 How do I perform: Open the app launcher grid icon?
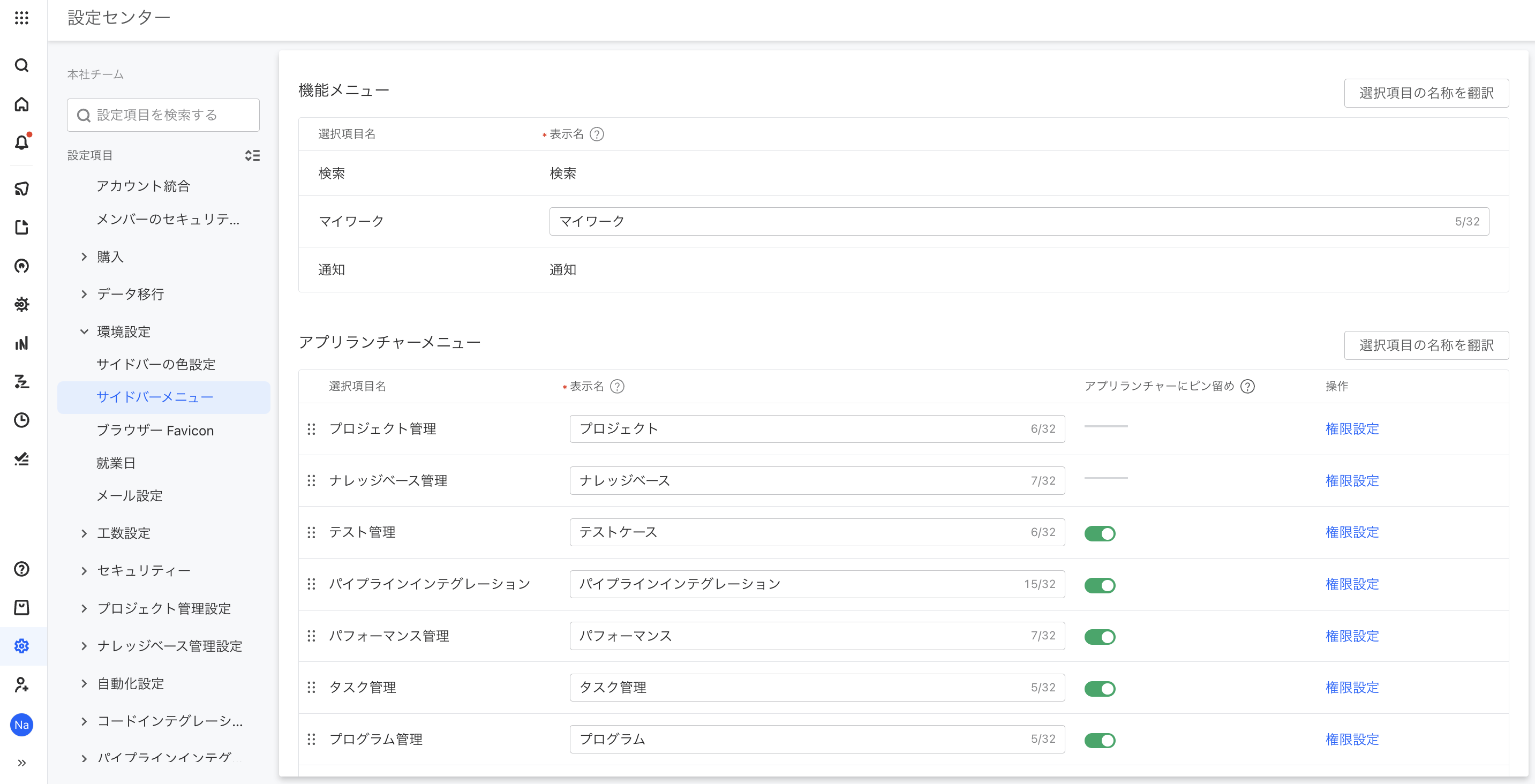[x=21, y=18]
